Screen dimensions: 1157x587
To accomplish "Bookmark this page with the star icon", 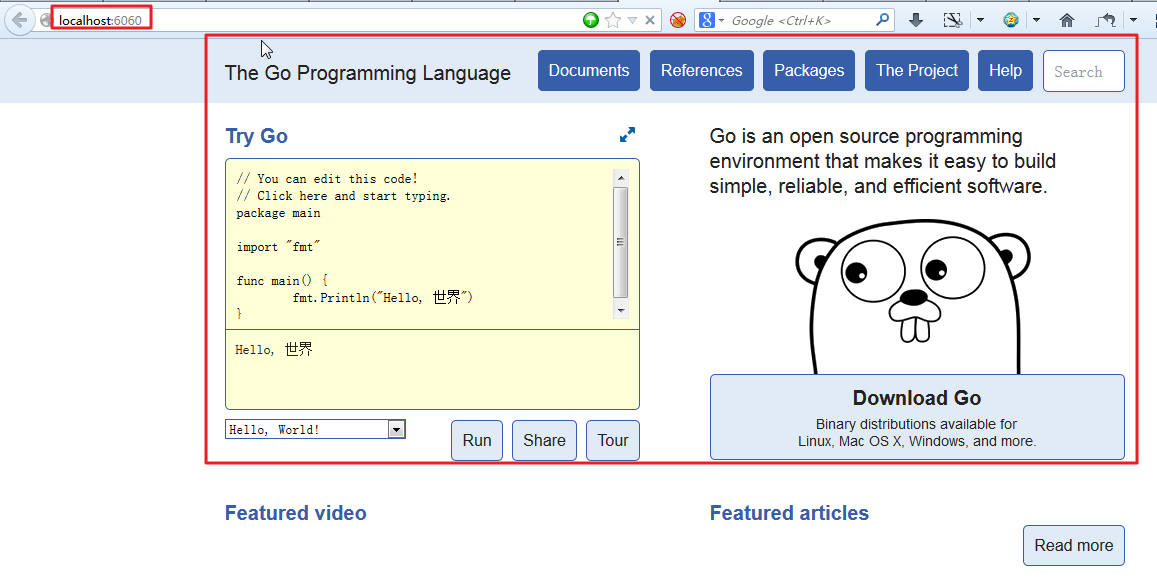I will (x=612, y=20).
